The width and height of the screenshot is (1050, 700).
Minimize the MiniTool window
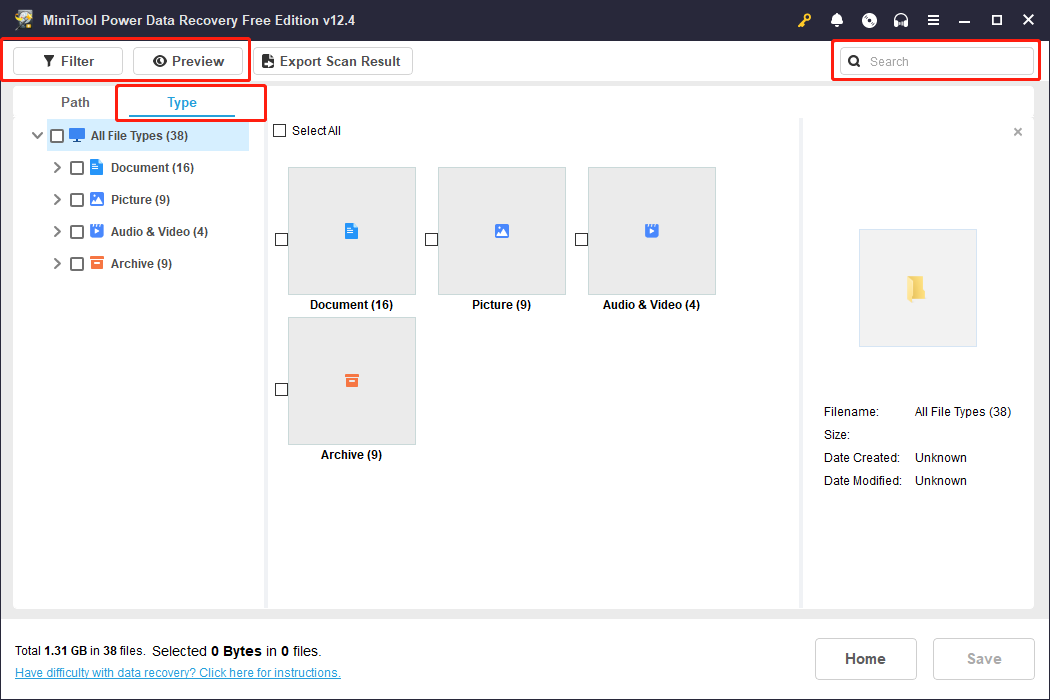[x=964, y=20]
